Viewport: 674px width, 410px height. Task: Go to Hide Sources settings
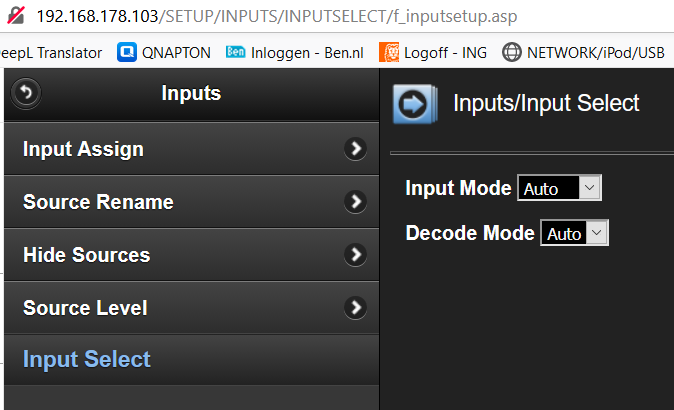(86, 255)
